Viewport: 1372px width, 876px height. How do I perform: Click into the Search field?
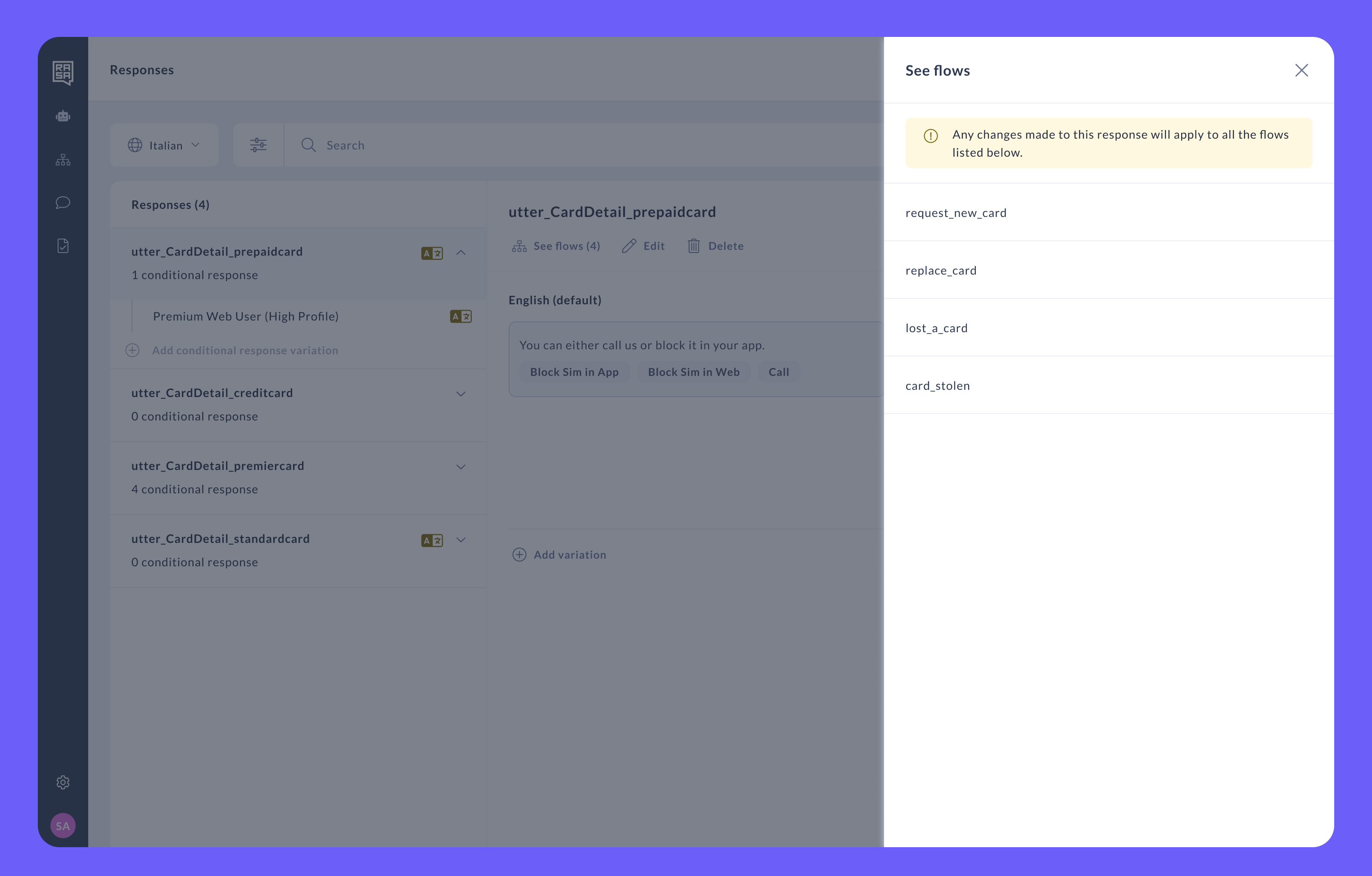coord(513,145)
